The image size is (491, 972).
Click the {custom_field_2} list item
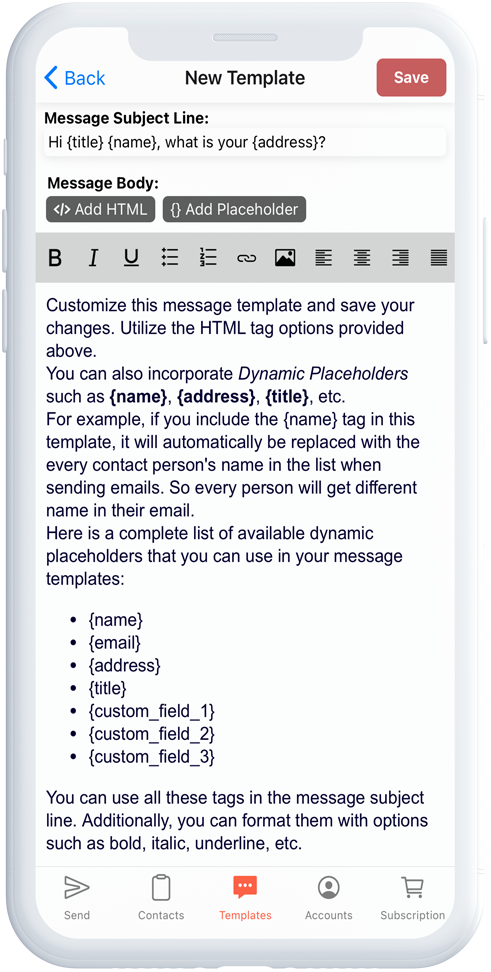click(152, 734)
